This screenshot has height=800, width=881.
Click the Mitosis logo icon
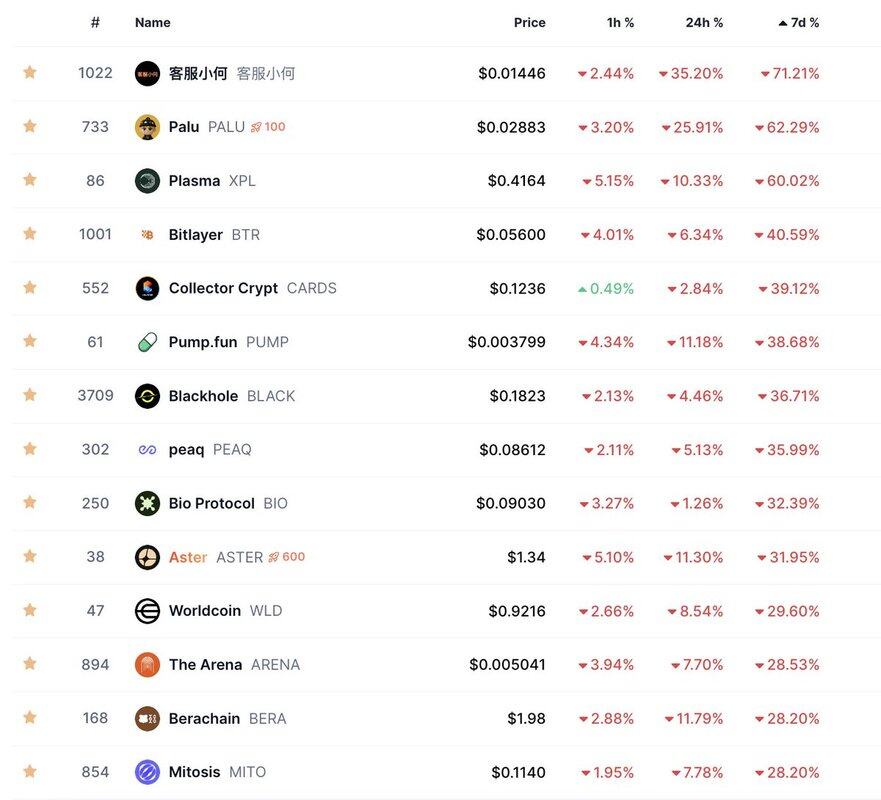[147, 772]
